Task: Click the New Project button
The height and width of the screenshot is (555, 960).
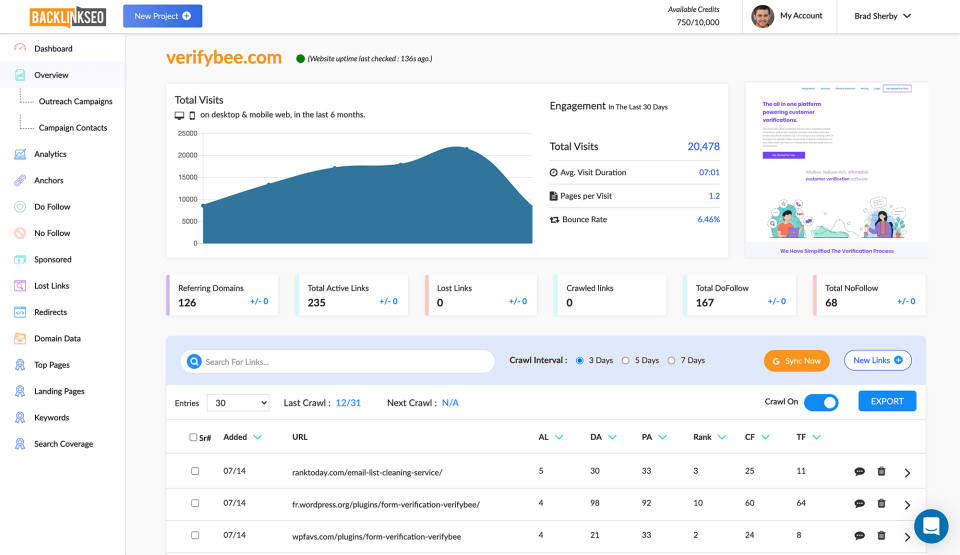Action: 162,16
